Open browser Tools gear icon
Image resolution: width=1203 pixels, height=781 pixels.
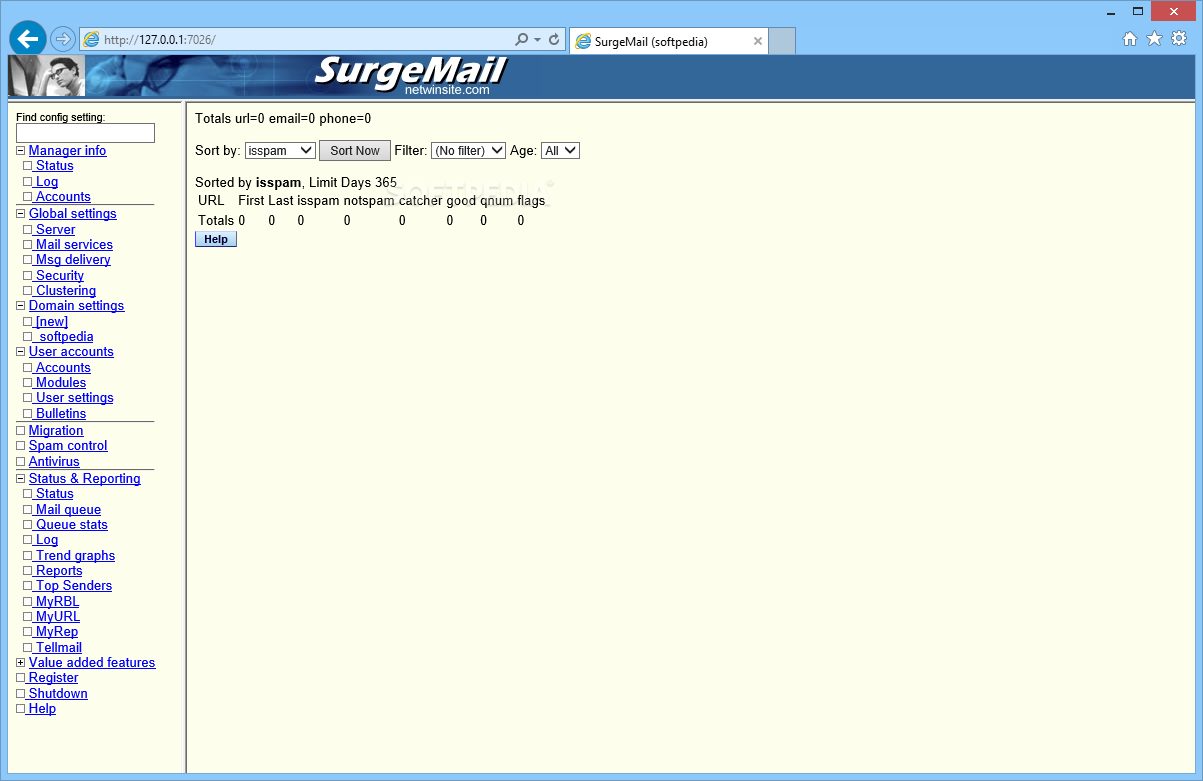tap(1179, 39)
